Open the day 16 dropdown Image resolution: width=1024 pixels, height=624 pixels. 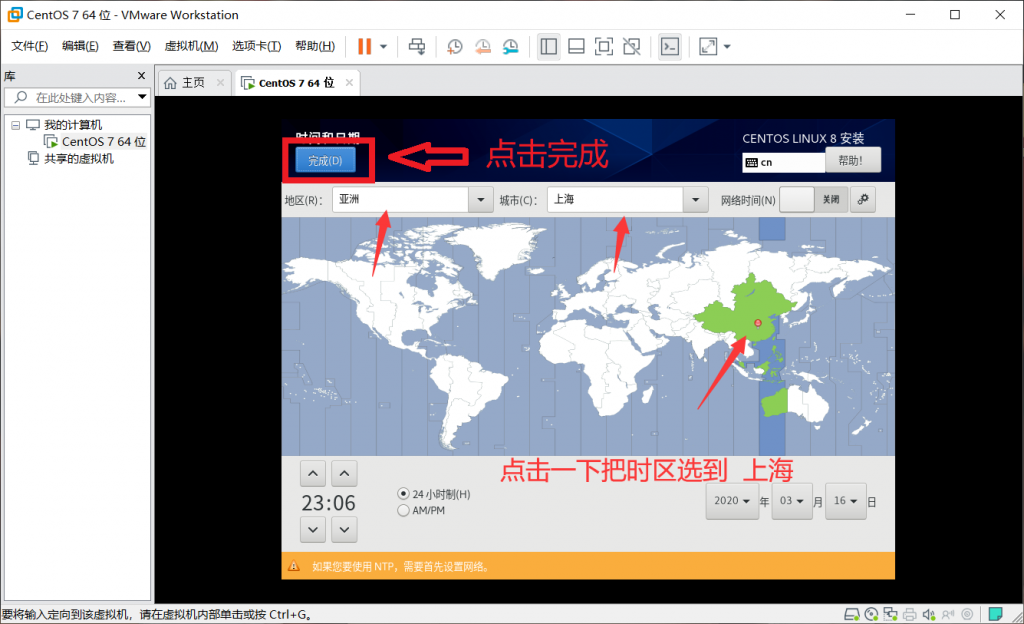846,501
